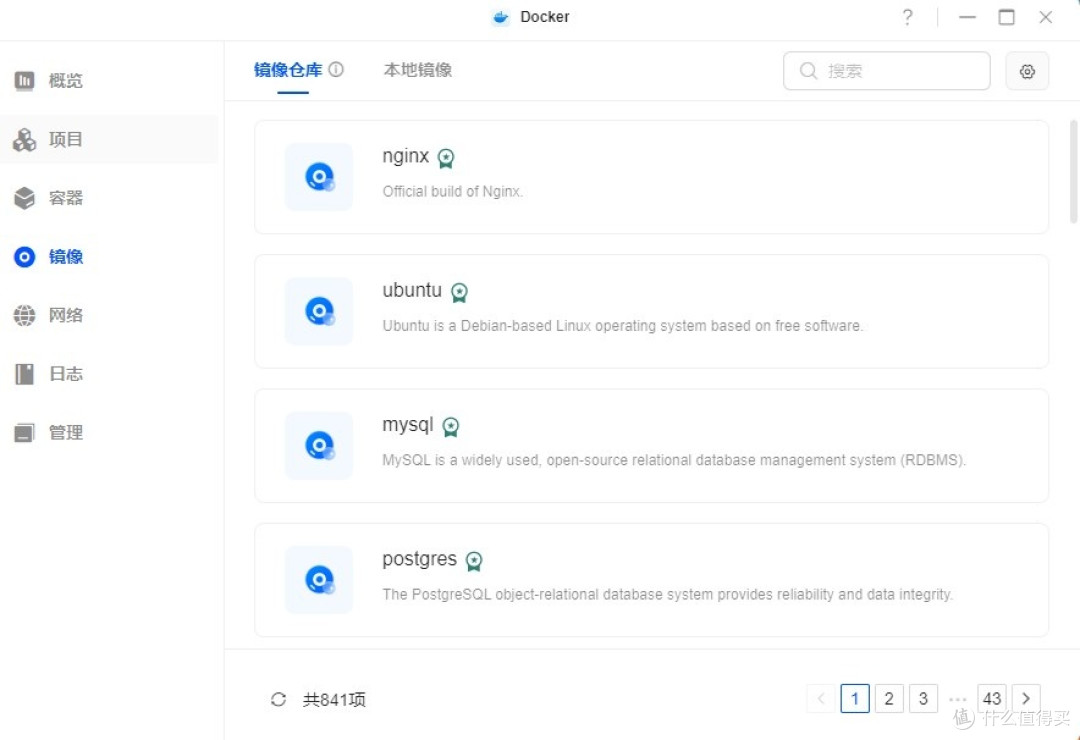The height and width of the screenshot is (740, 1080).
Task: Click the official badge next to mysql
Action: pos(450,427)
